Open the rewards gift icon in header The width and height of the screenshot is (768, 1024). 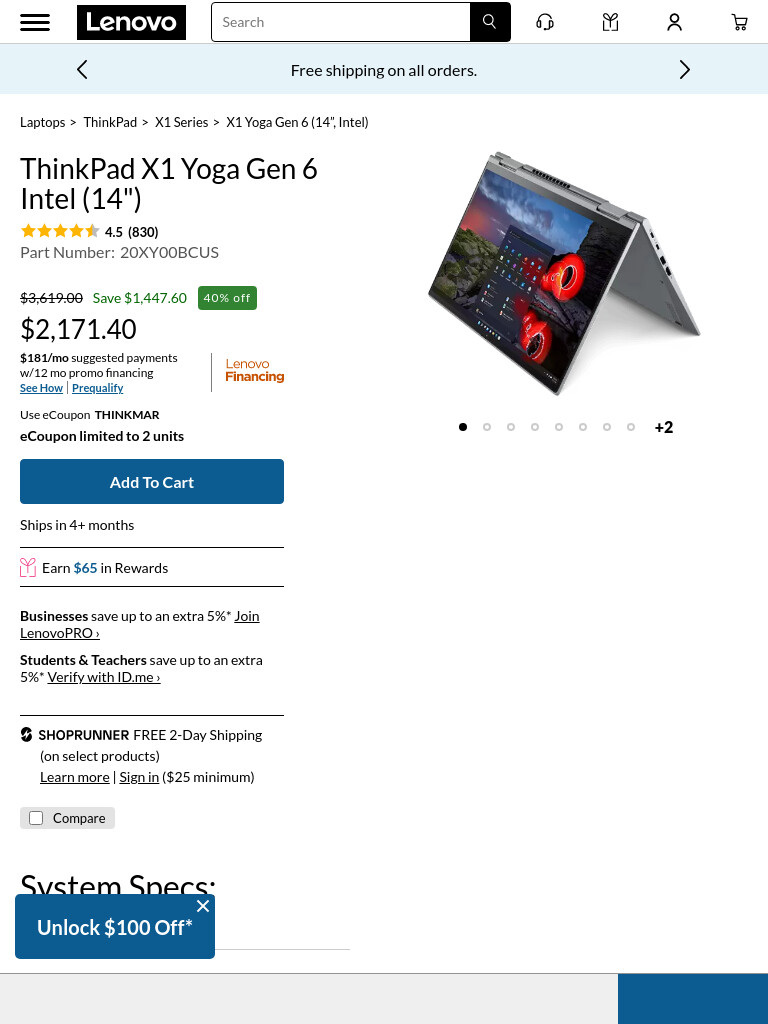(x=610, y=22)
